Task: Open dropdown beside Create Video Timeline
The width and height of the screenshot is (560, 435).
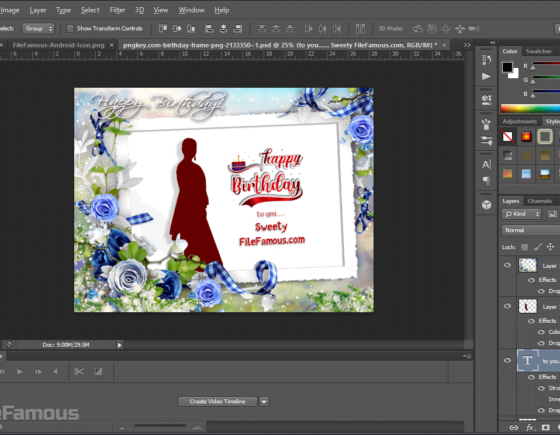Action: pos(264,402)
